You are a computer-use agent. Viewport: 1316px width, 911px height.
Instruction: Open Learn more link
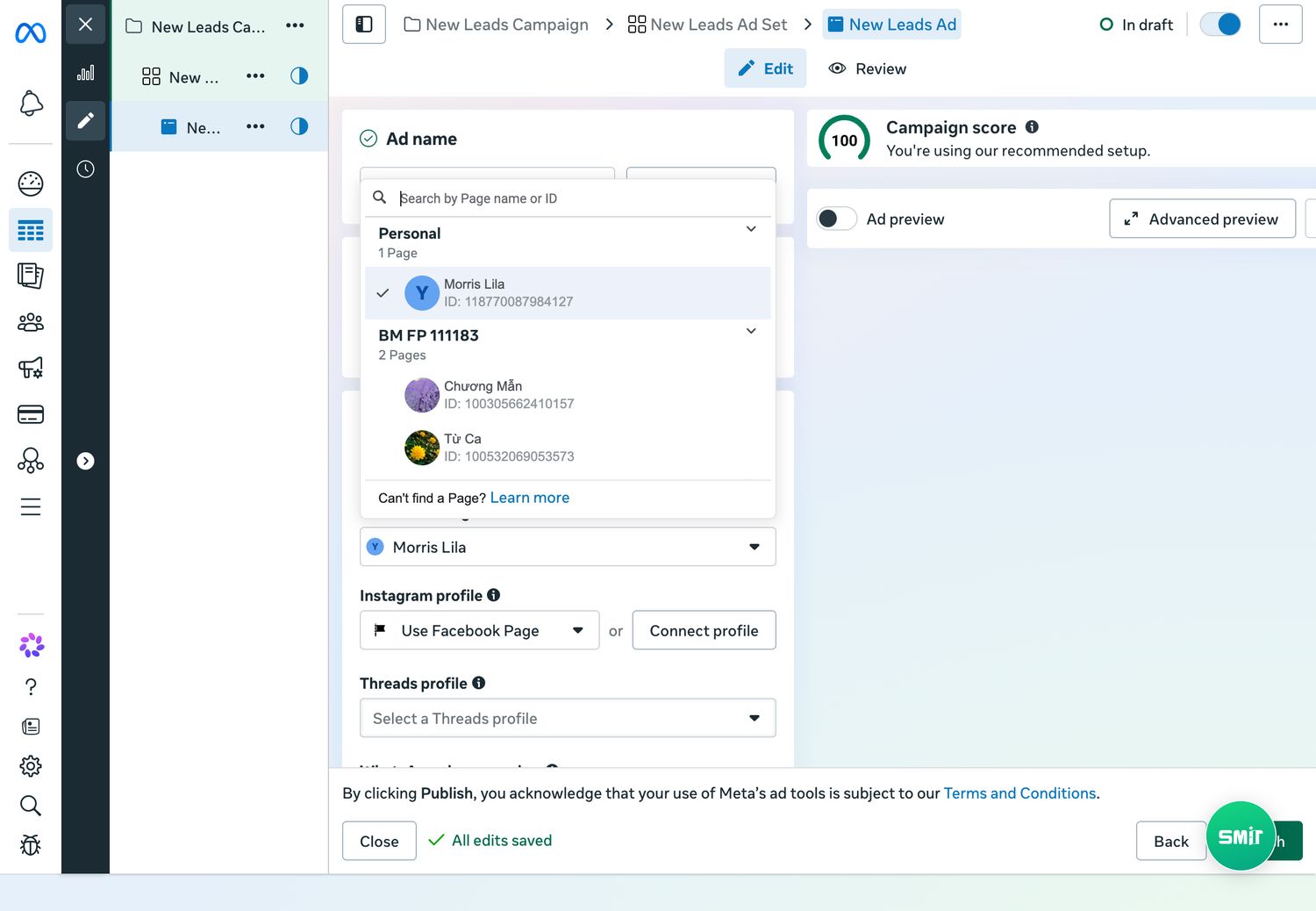530,498
